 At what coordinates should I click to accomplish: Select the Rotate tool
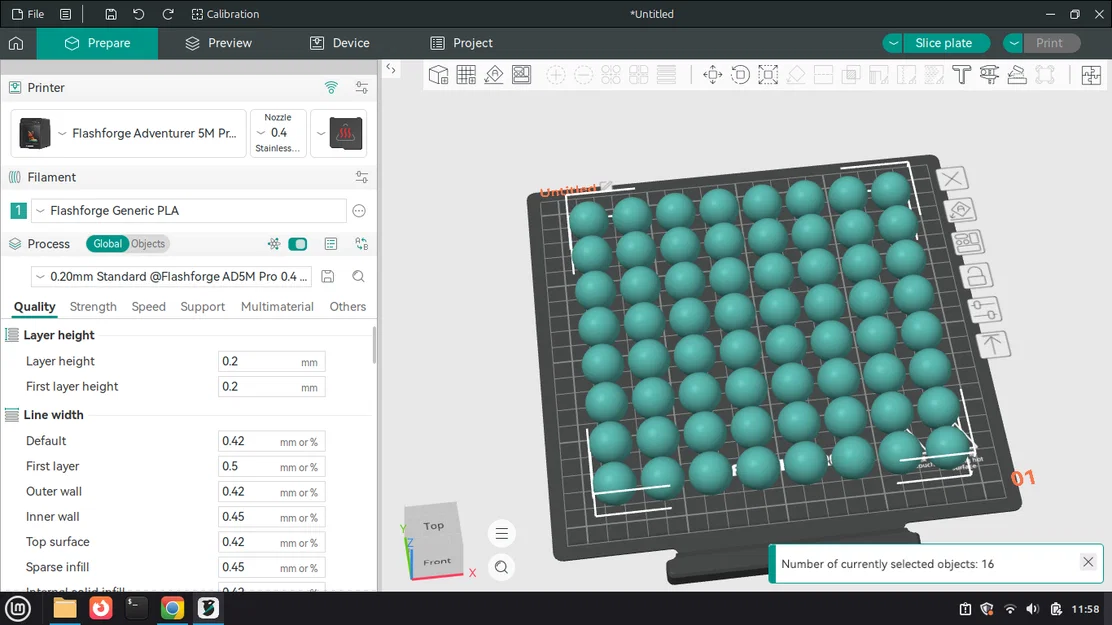(740, 74)
